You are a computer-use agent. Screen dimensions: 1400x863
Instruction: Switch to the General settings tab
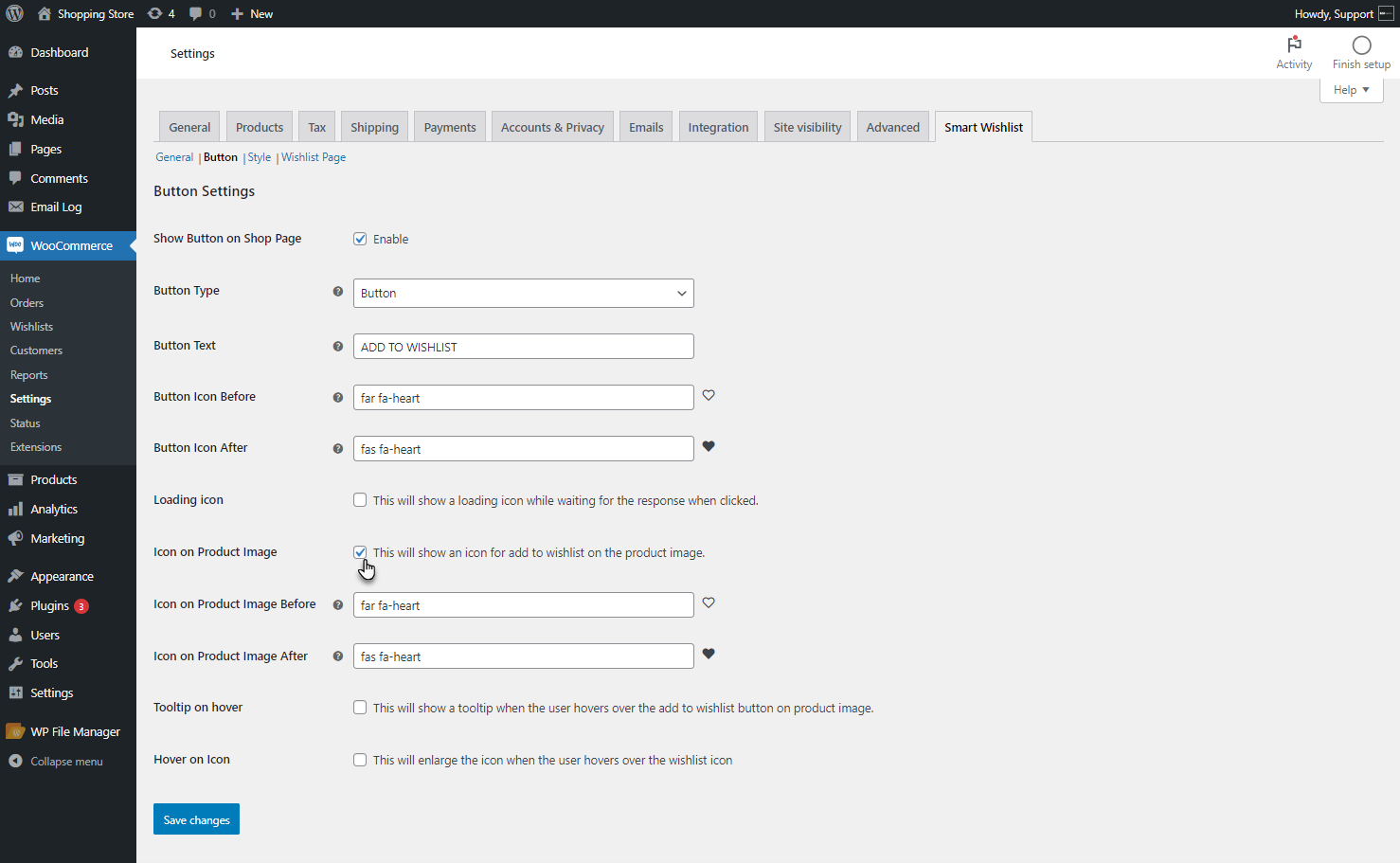(189, 127)
